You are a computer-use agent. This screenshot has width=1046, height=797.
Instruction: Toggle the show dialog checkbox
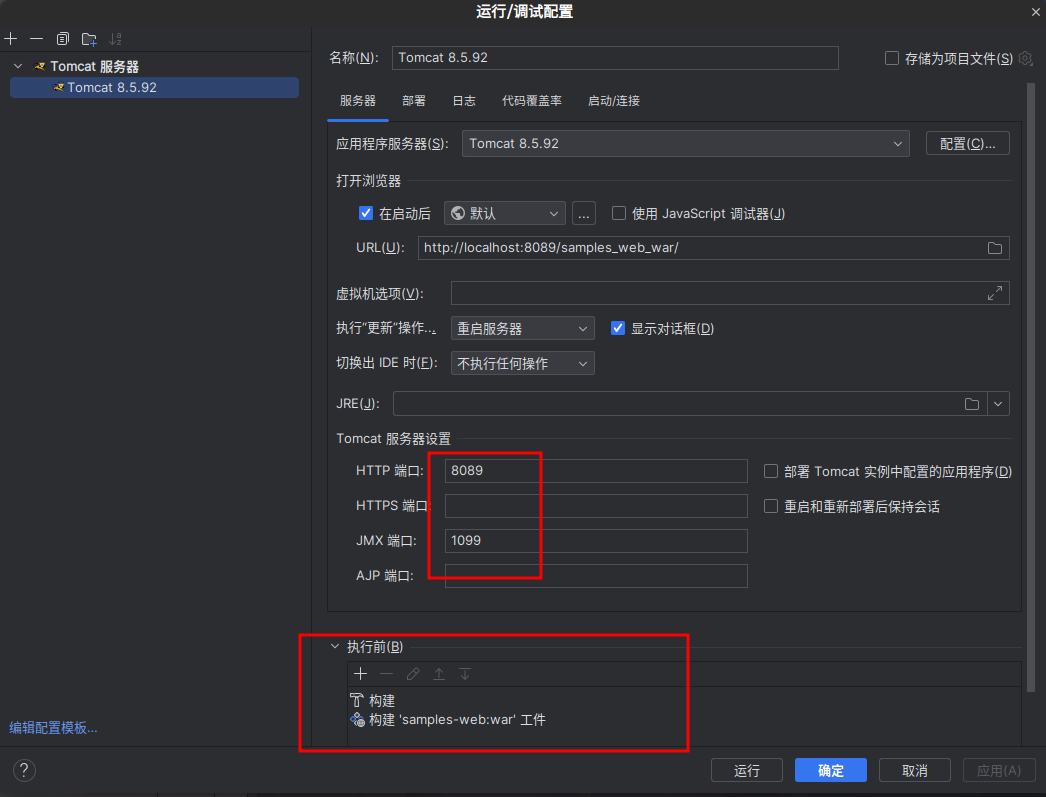click(x=618, y=328)
